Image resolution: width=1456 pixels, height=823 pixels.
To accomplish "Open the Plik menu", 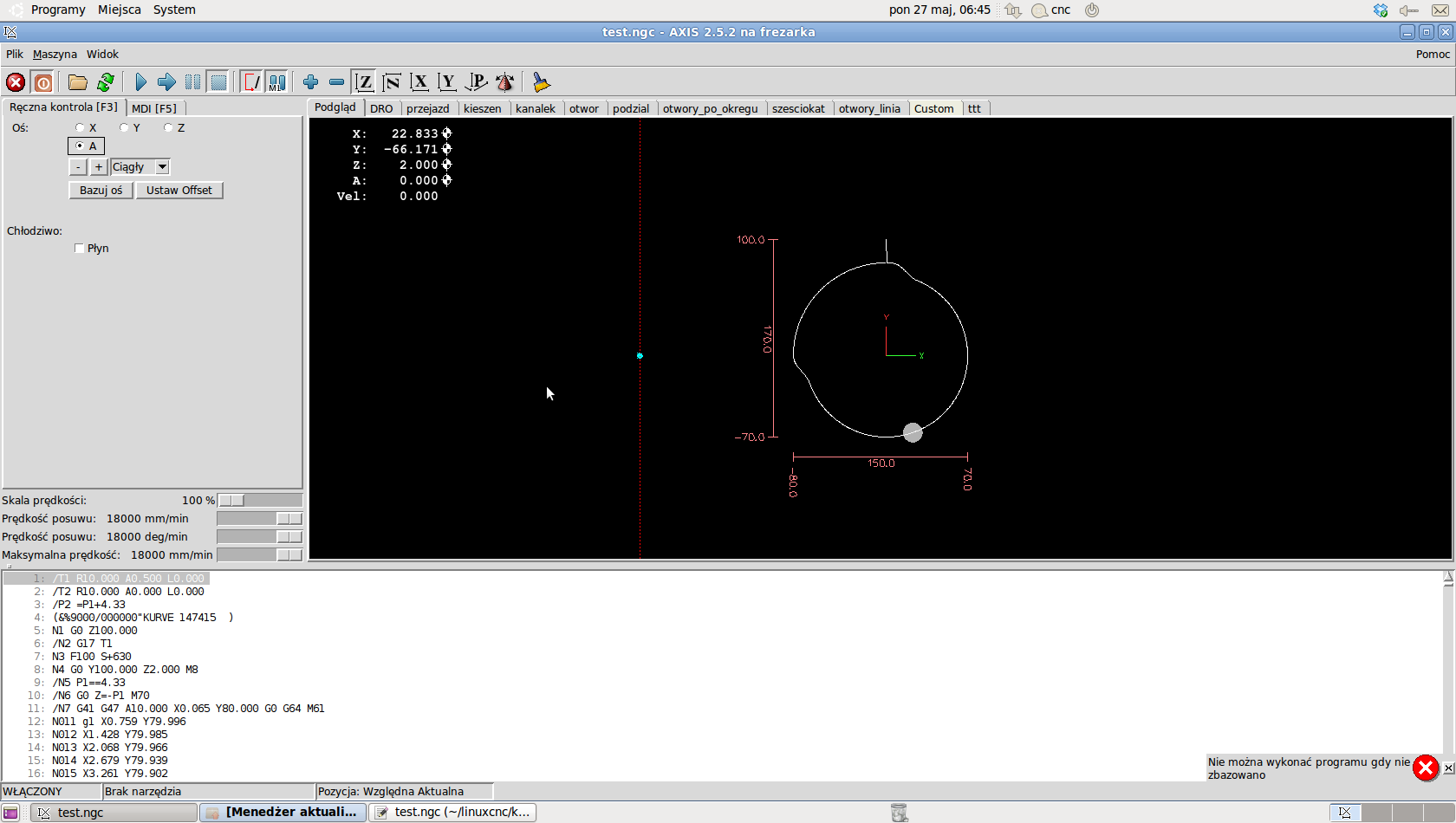I will point(15,54).
